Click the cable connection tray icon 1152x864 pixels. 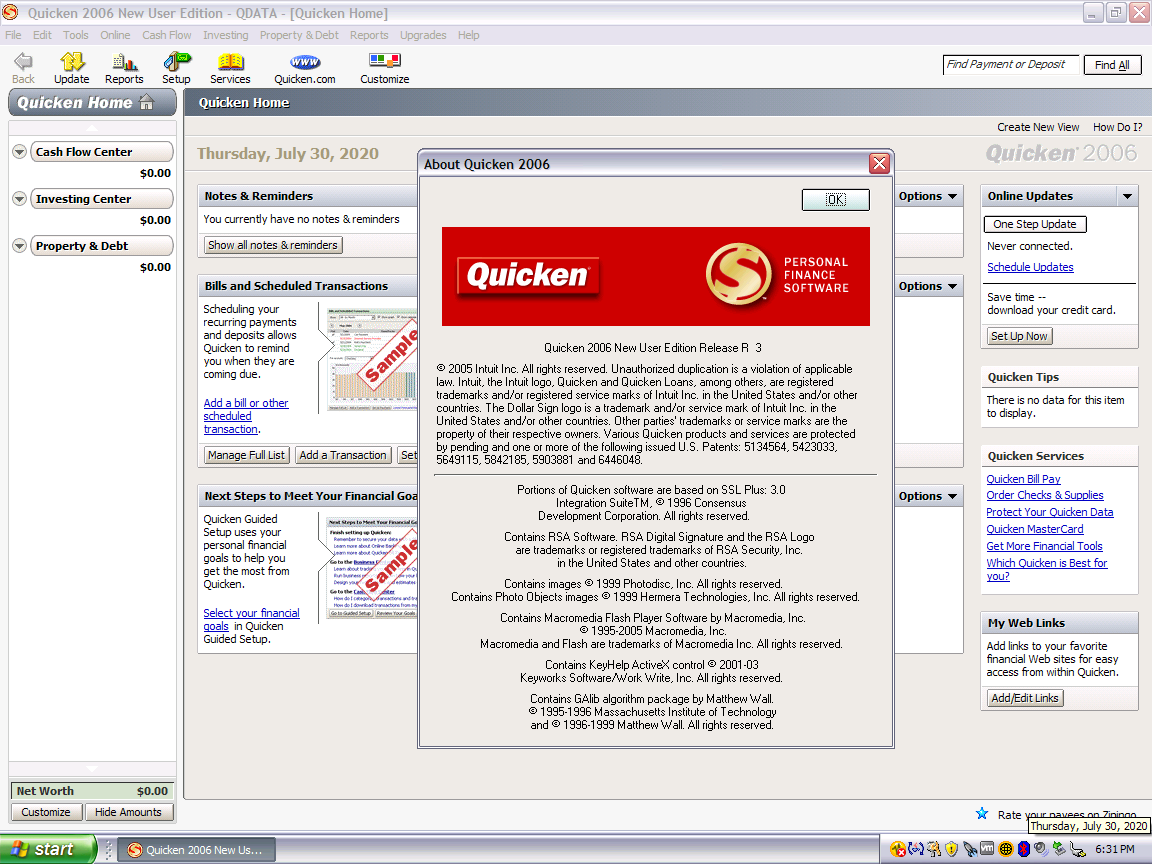[x=1077, y=849]
